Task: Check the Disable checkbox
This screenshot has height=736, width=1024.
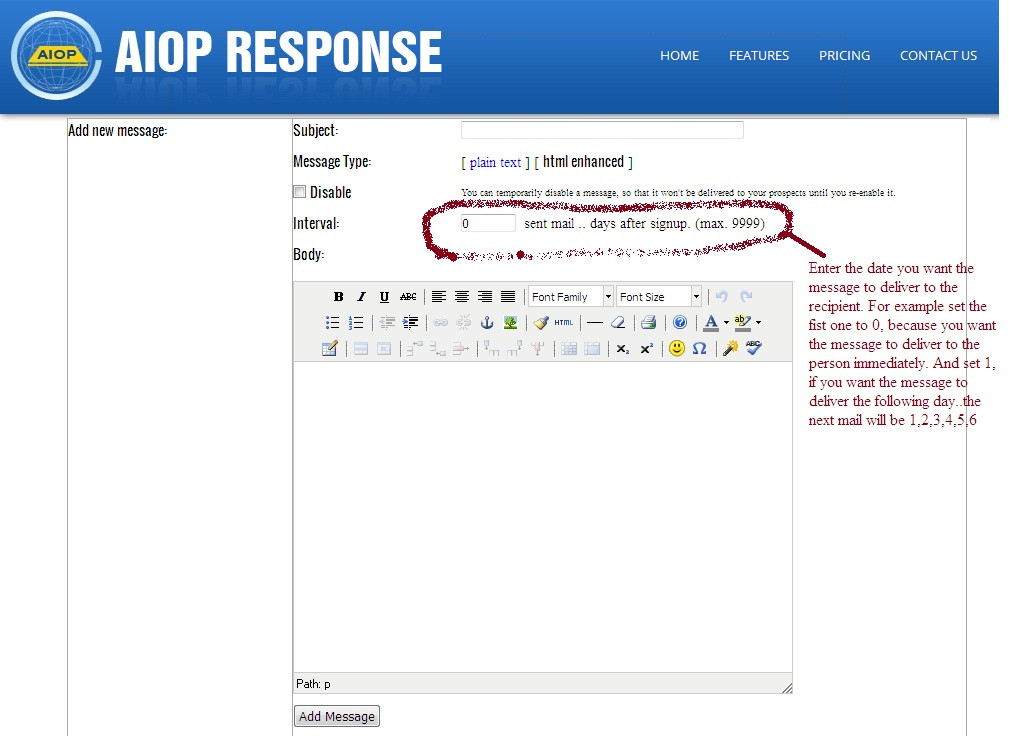Action: (300, 191)
